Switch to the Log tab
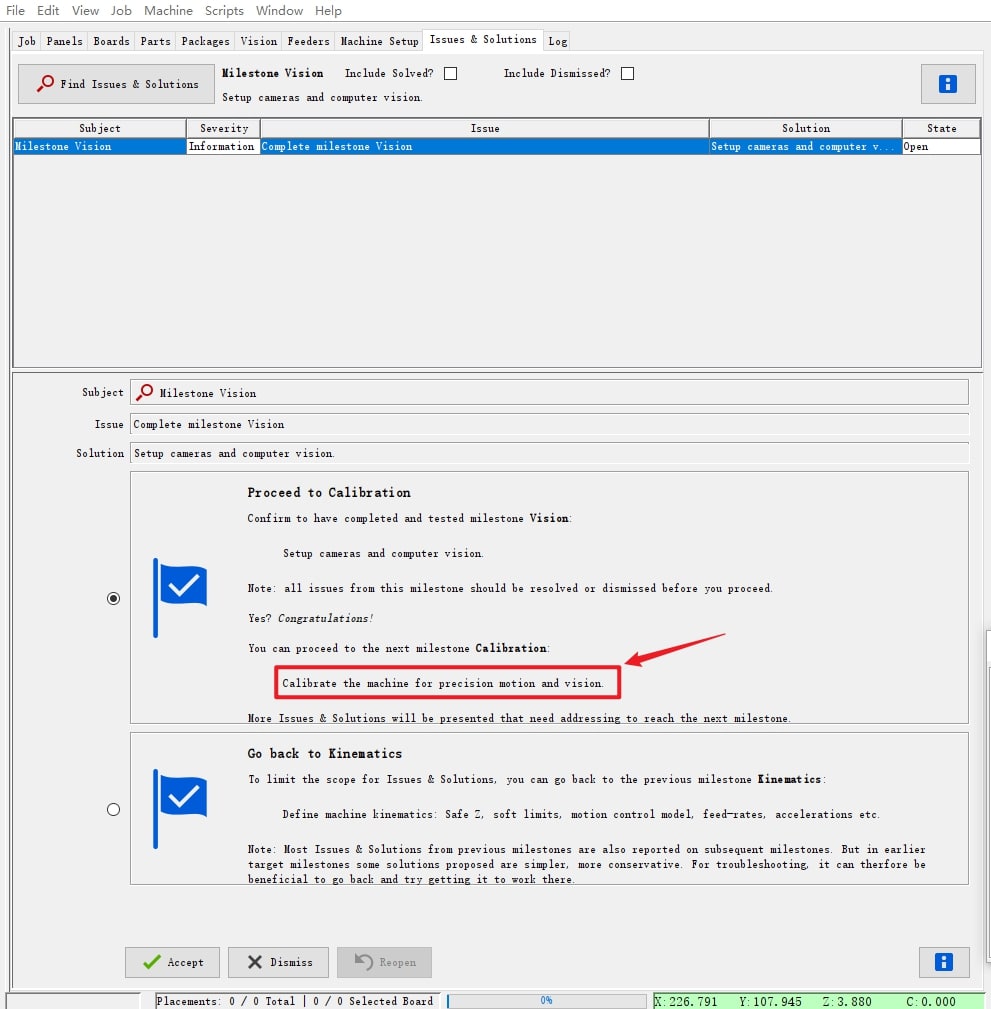 [x=557, y=41]
